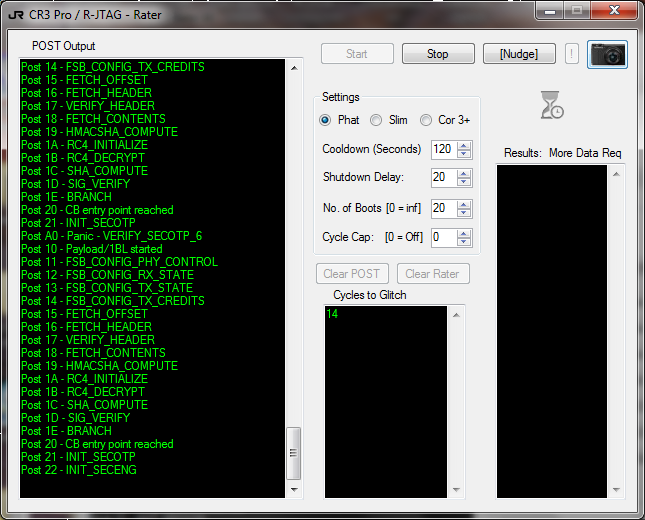645x520 pixels.
Task: Click the Results More Data Req label
Action: 562,153
